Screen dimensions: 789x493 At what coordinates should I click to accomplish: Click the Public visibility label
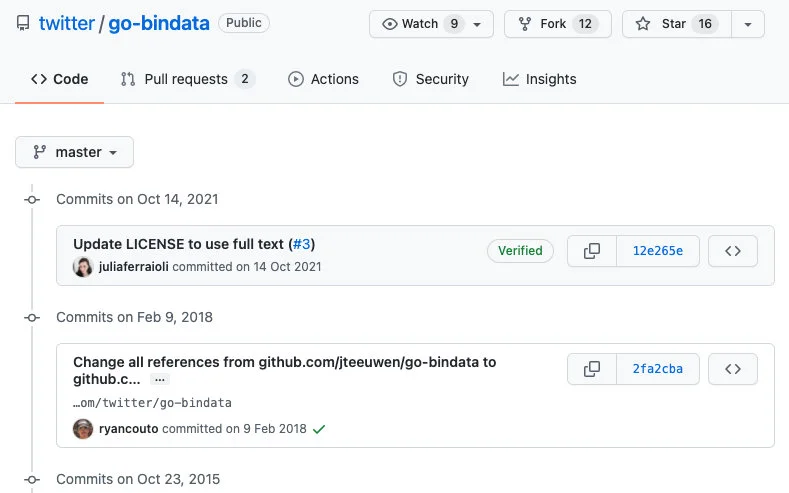(x=244, y=23)
